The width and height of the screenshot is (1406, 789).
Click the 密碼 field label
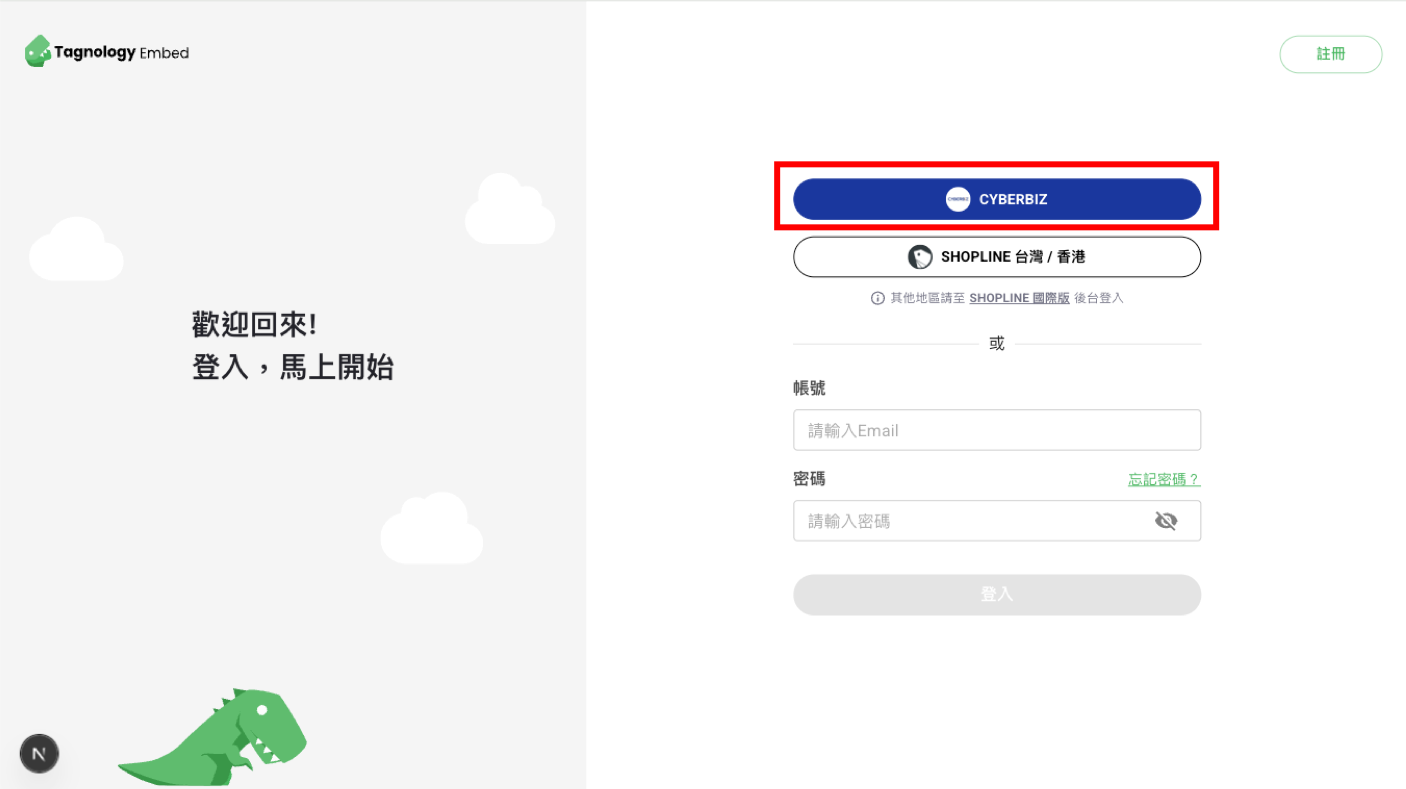(809, 479)
